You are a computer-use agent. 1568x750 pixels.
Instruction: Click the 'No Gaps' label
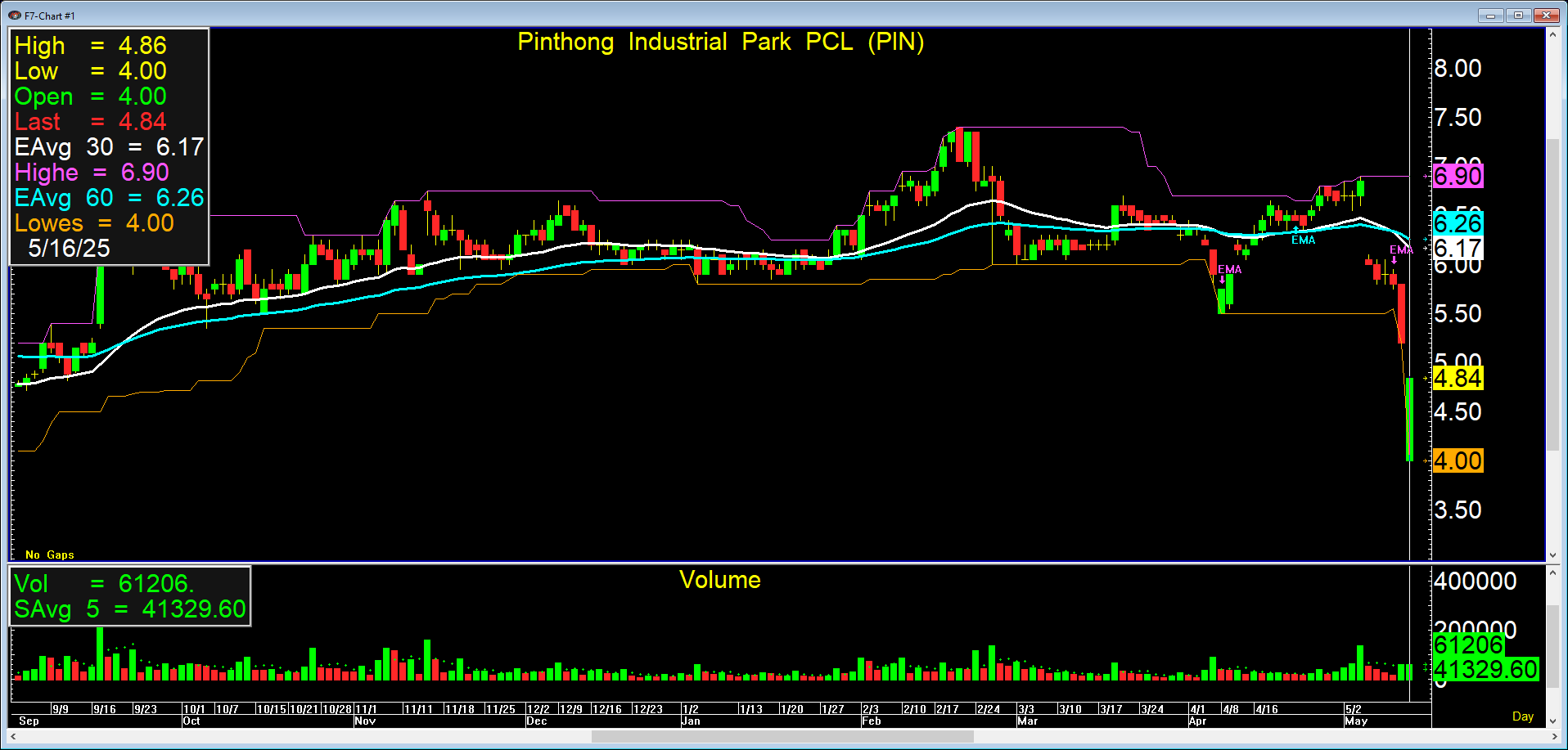(x=49, y=555)
